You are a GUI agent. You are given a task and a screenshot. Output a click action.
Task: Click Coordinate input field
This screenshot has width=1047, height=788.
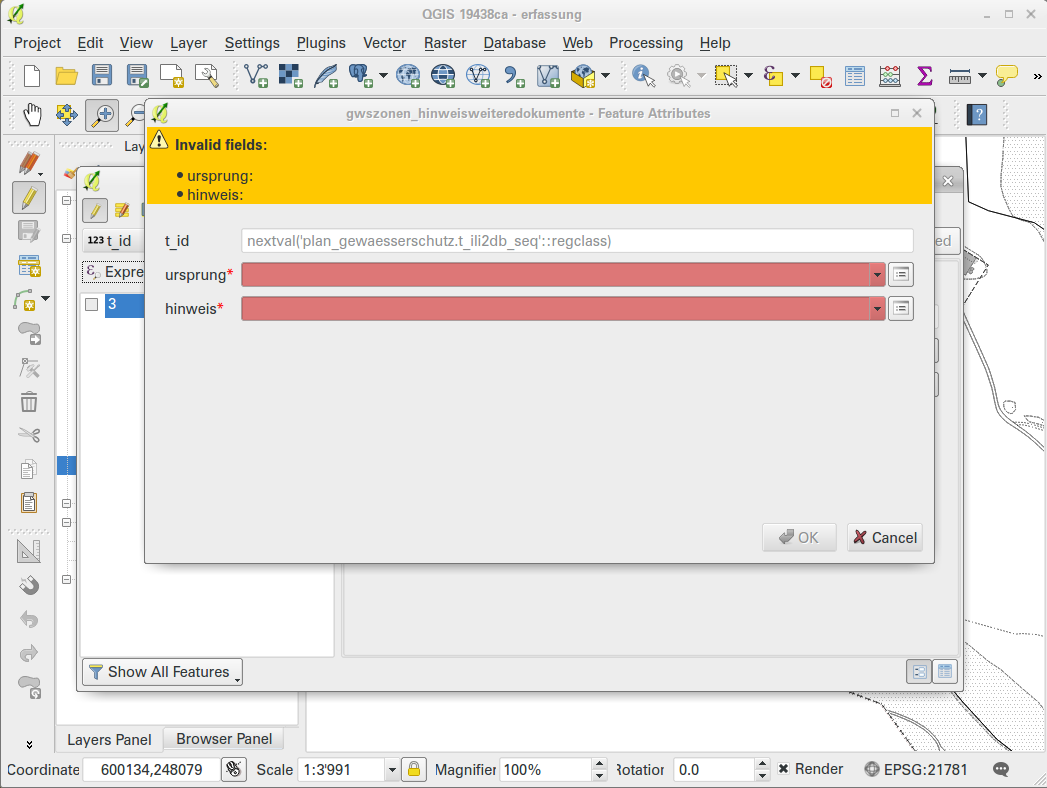151,769
